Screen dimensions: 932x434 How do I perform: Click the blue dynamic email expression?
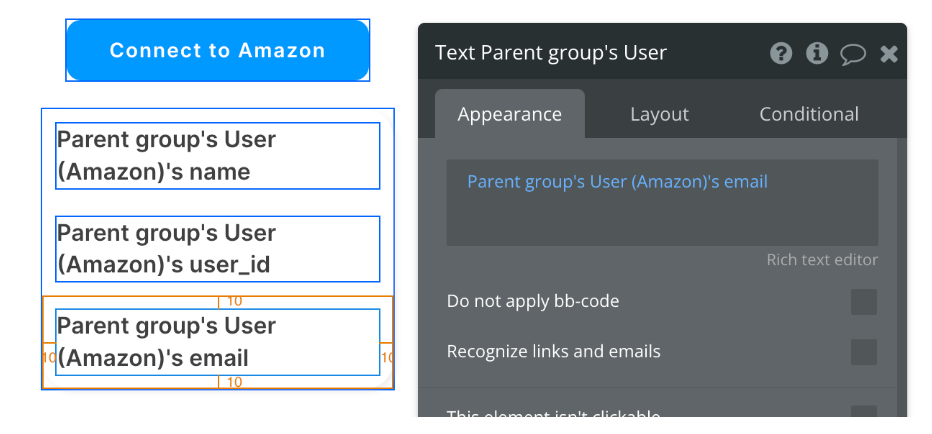pos(617,181)
